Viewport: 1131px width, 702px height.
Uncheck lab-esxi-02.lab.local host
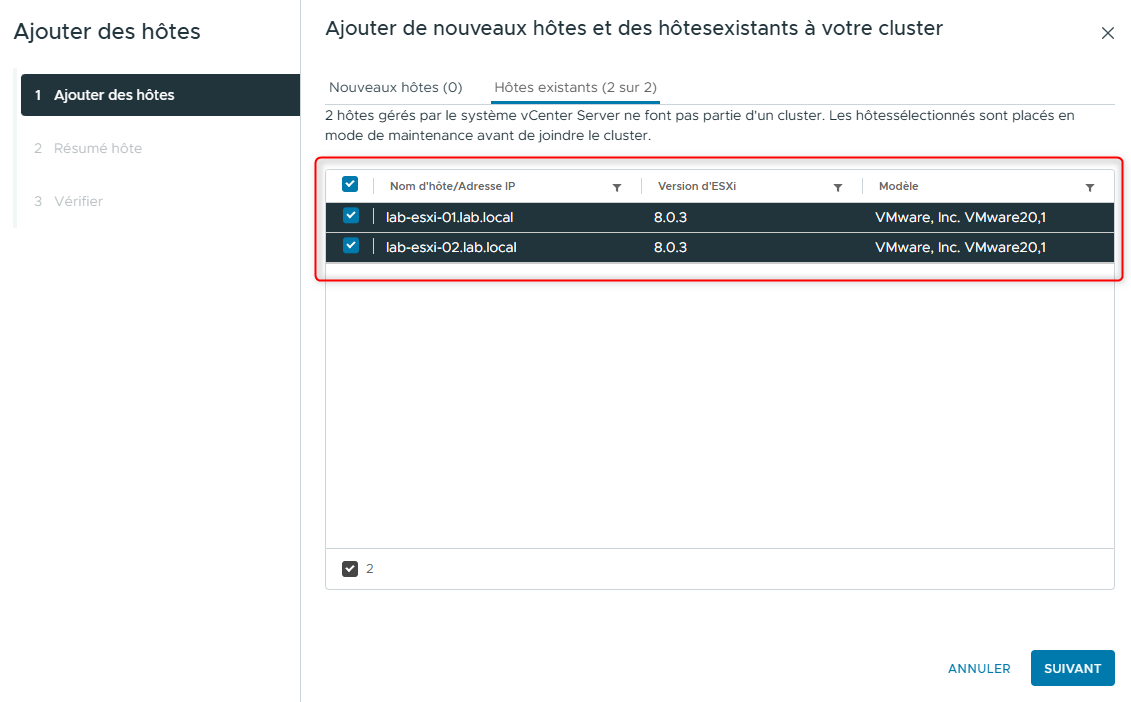coord(350,246)
